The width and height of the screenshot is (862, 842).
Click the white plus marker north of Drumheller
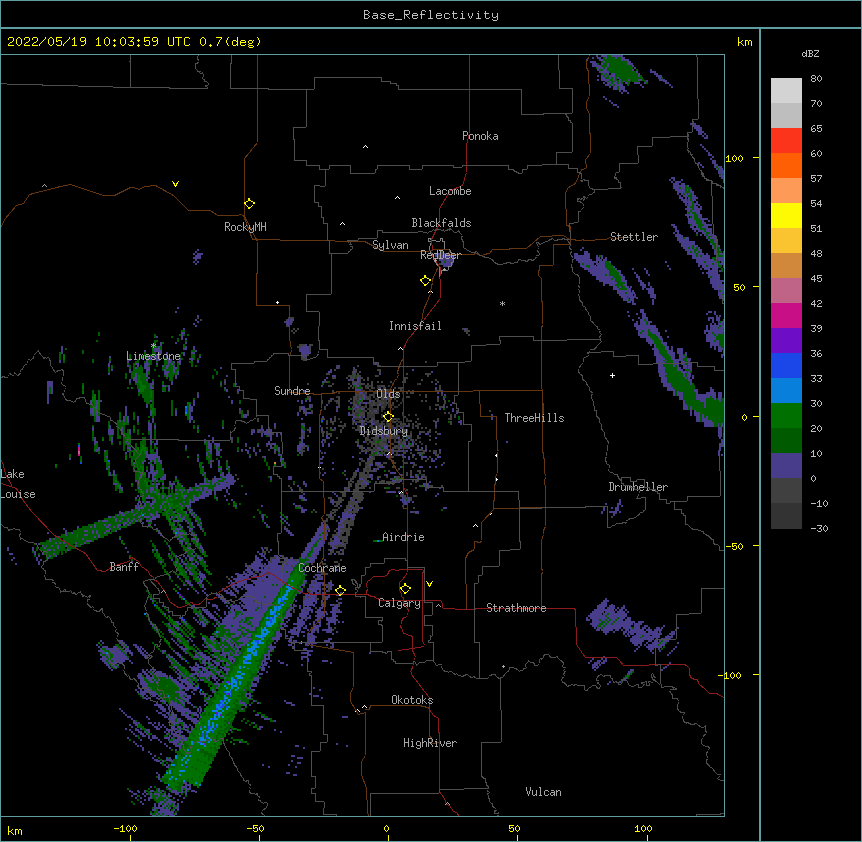pos(612,375)
